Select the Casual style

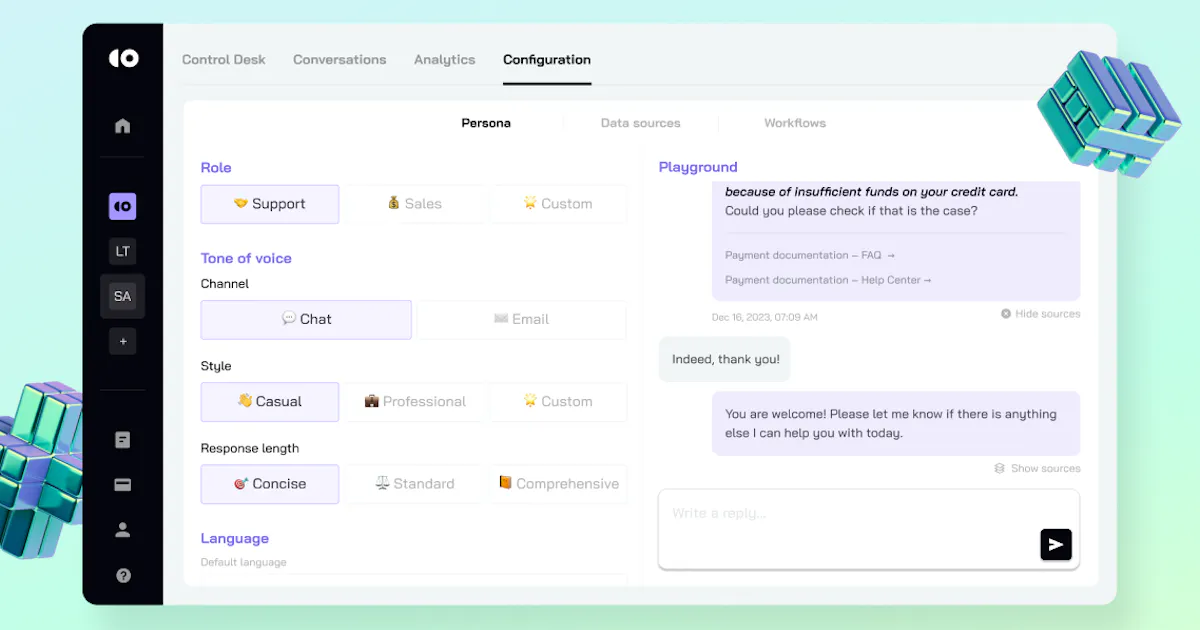(270, 402)
